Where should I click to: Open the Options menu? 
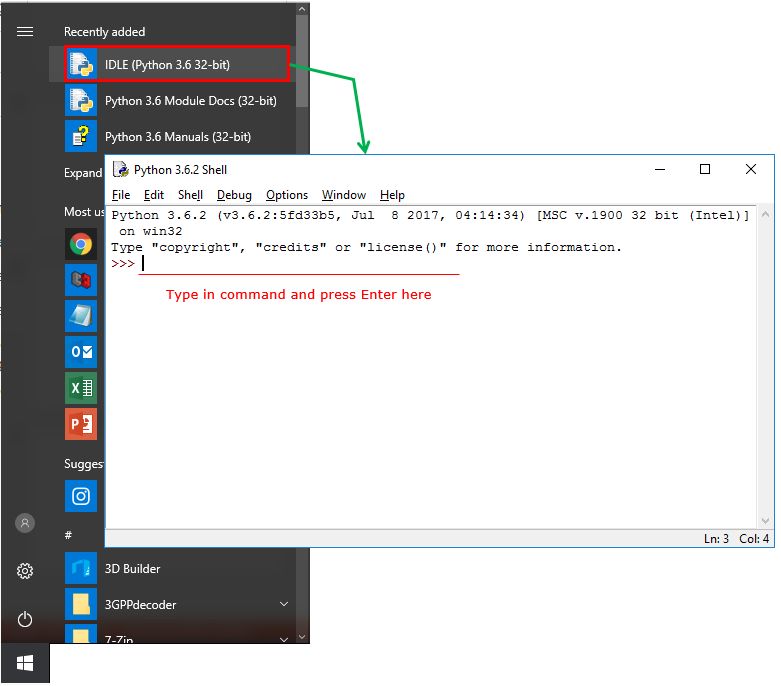[287, 195]
